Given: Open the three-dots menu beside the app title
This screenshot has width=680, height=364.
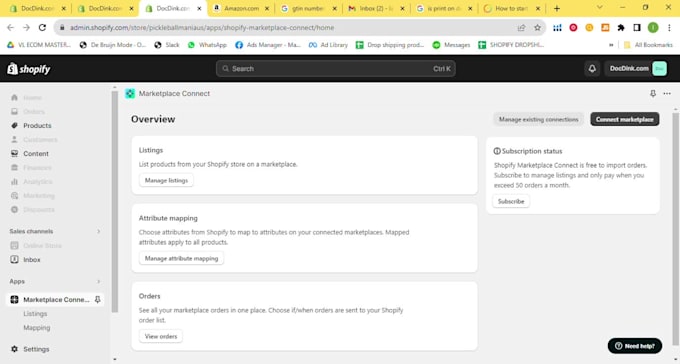Looking at the screenshot, I should (x=667, y=93).
